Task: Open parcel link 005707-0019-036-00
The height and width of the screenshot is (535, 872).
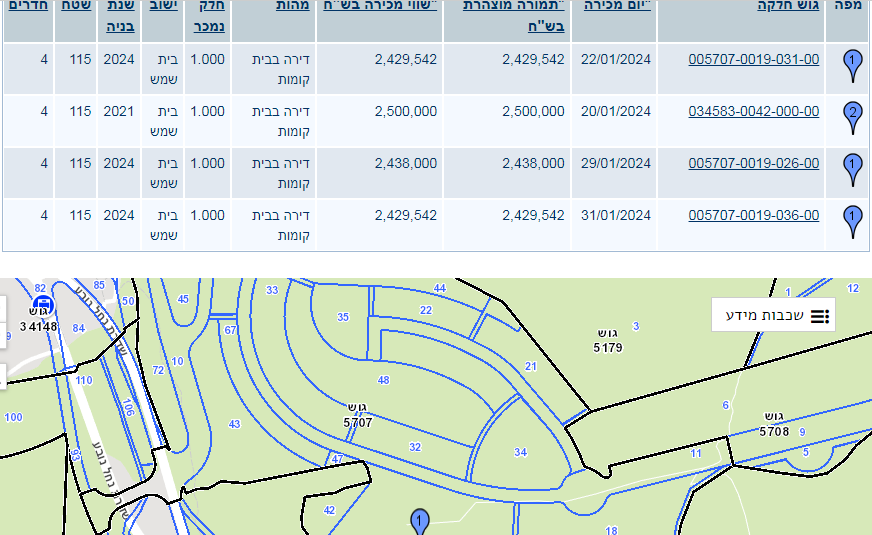Action: (x=754, y=215)
